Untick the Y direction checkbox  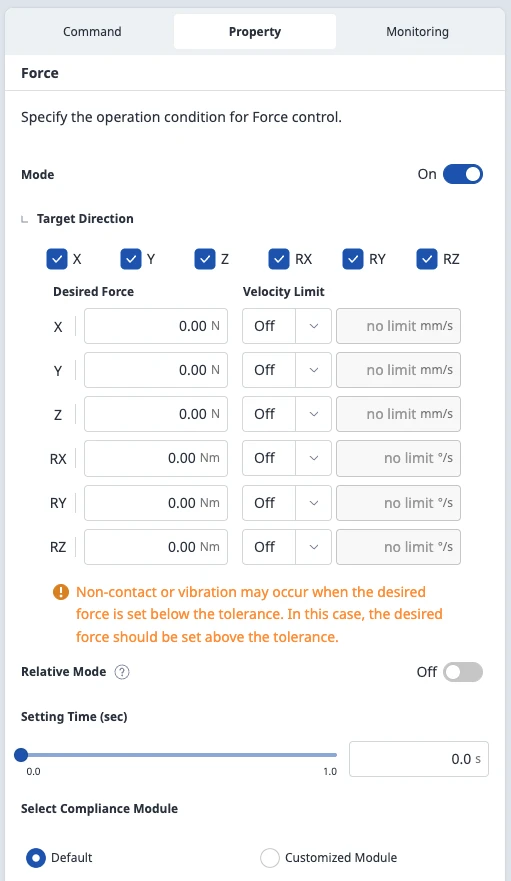click(x=131, y=259)
